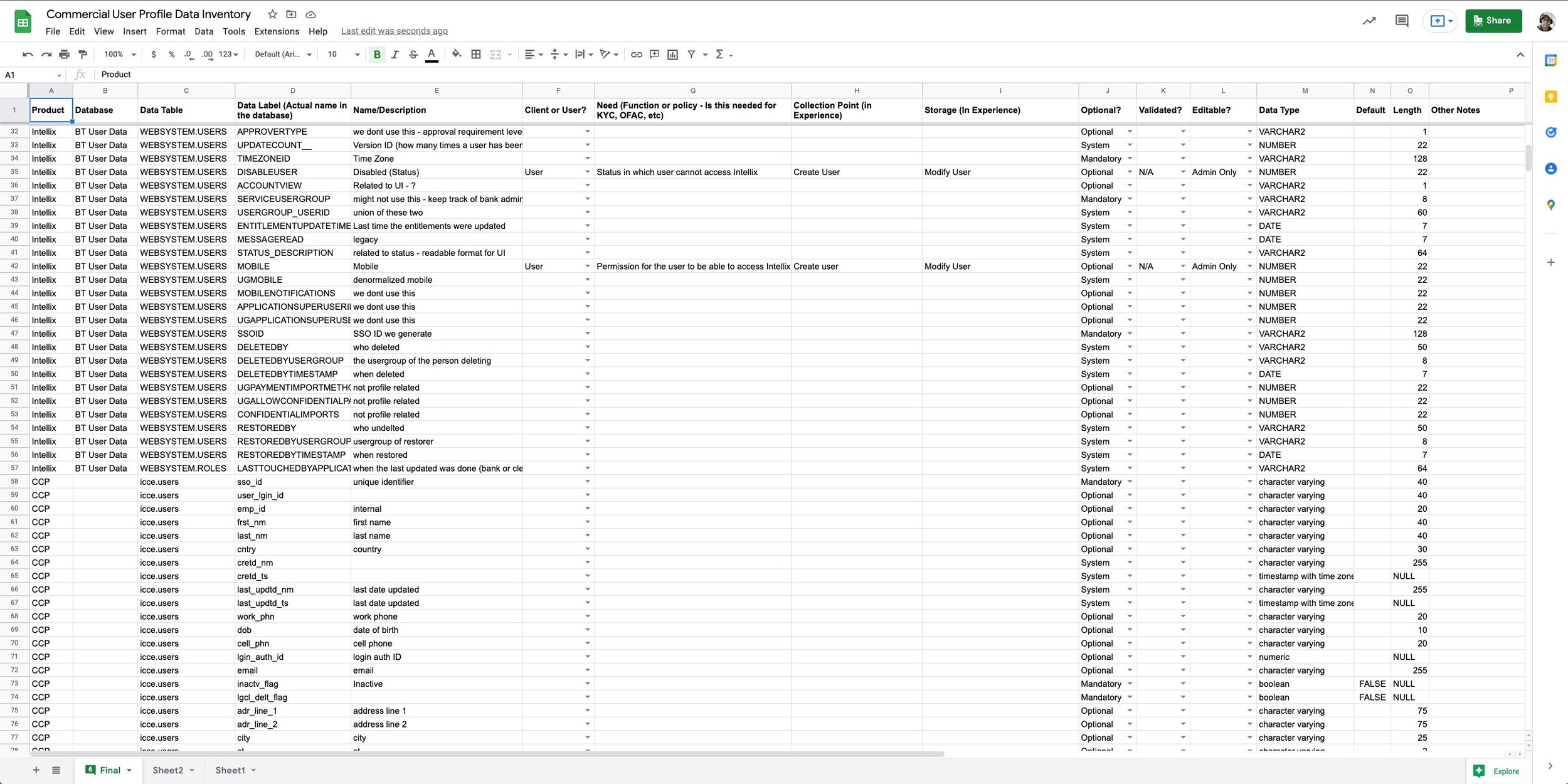Open the Extensions menu
Viewport: 1568px width, 784px height.
tap(277, 31)
